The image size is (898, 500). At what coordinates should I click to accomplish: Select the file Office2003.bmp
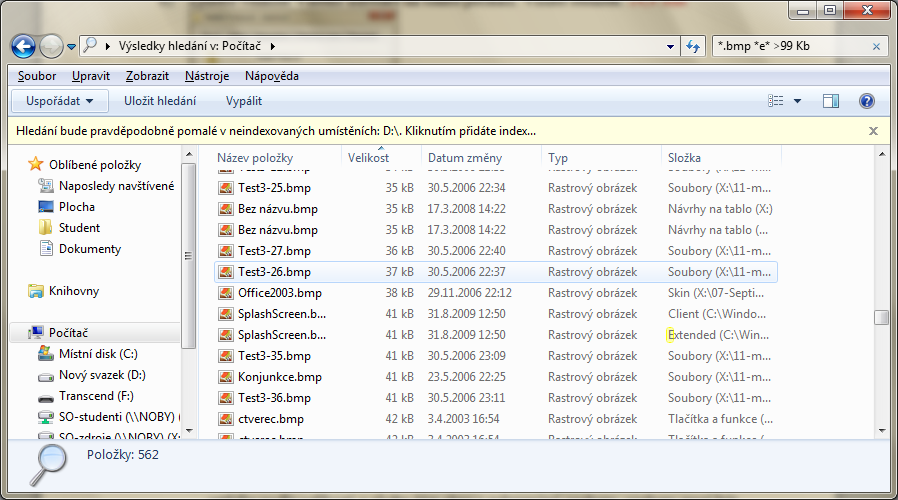coord(280,293)
